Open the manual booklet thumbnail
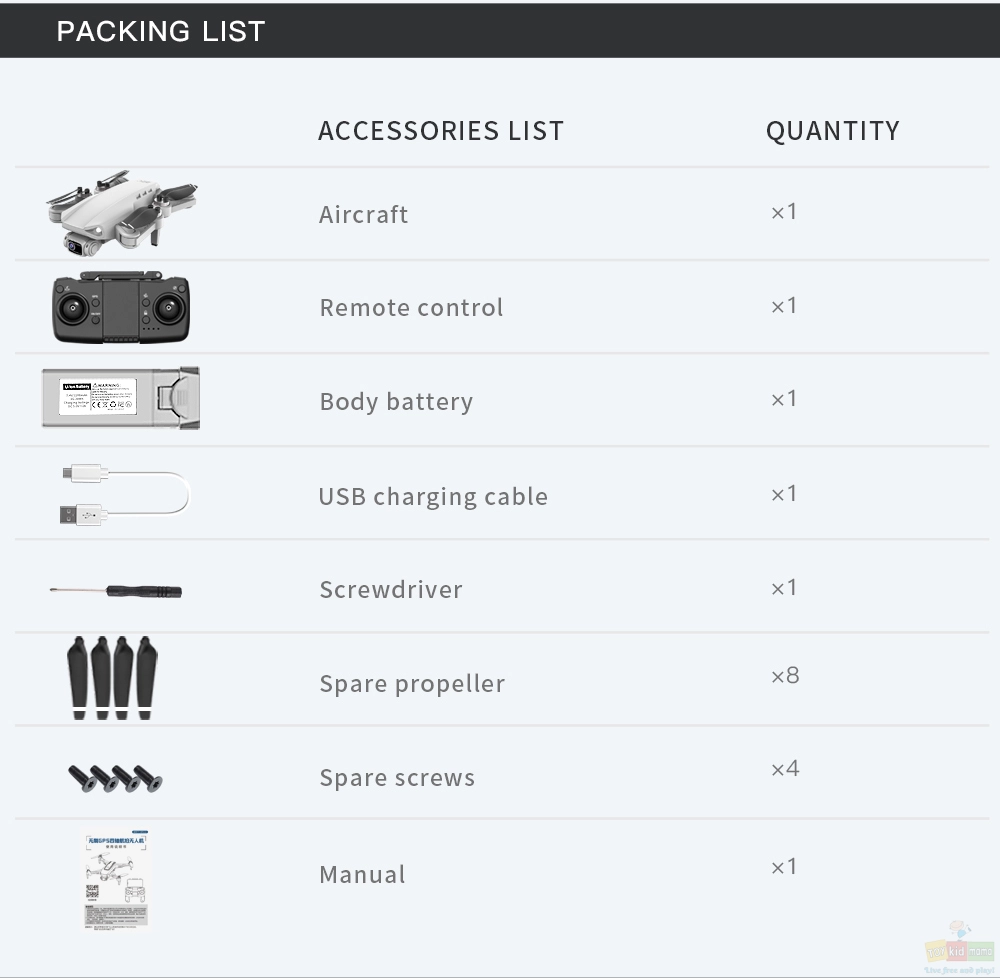Viewport: 1000px width, 978px height. 116,880
